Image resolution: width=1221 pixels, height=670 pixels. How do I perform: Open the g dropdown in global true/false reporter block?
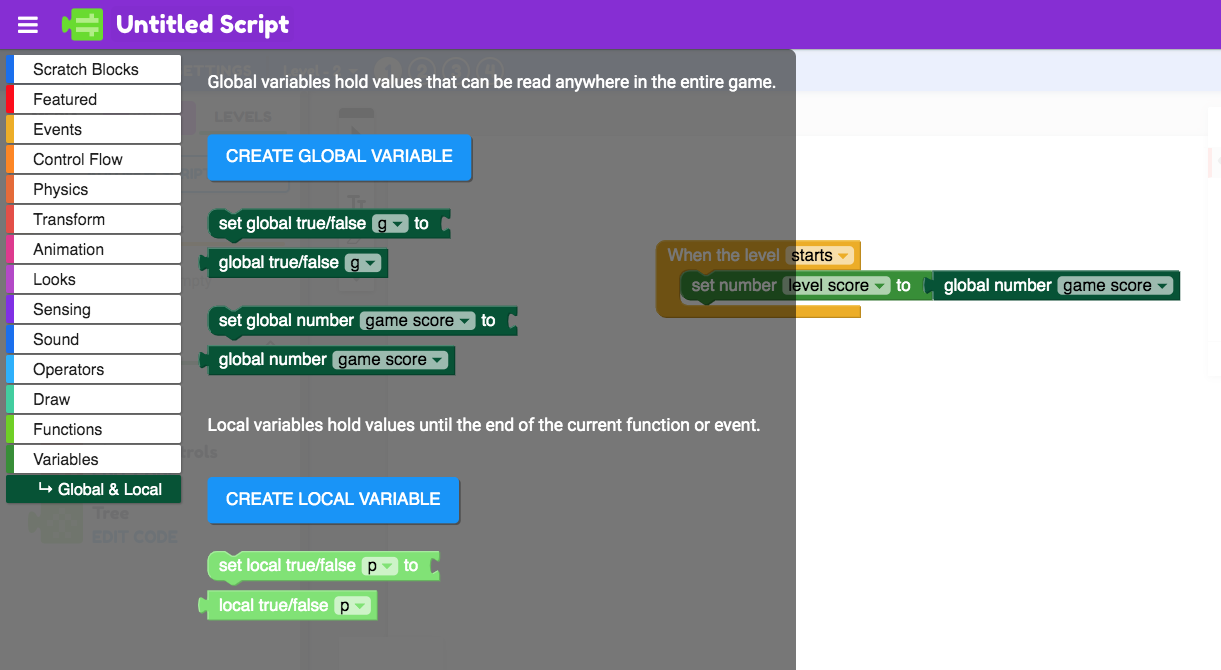point(363,263)
